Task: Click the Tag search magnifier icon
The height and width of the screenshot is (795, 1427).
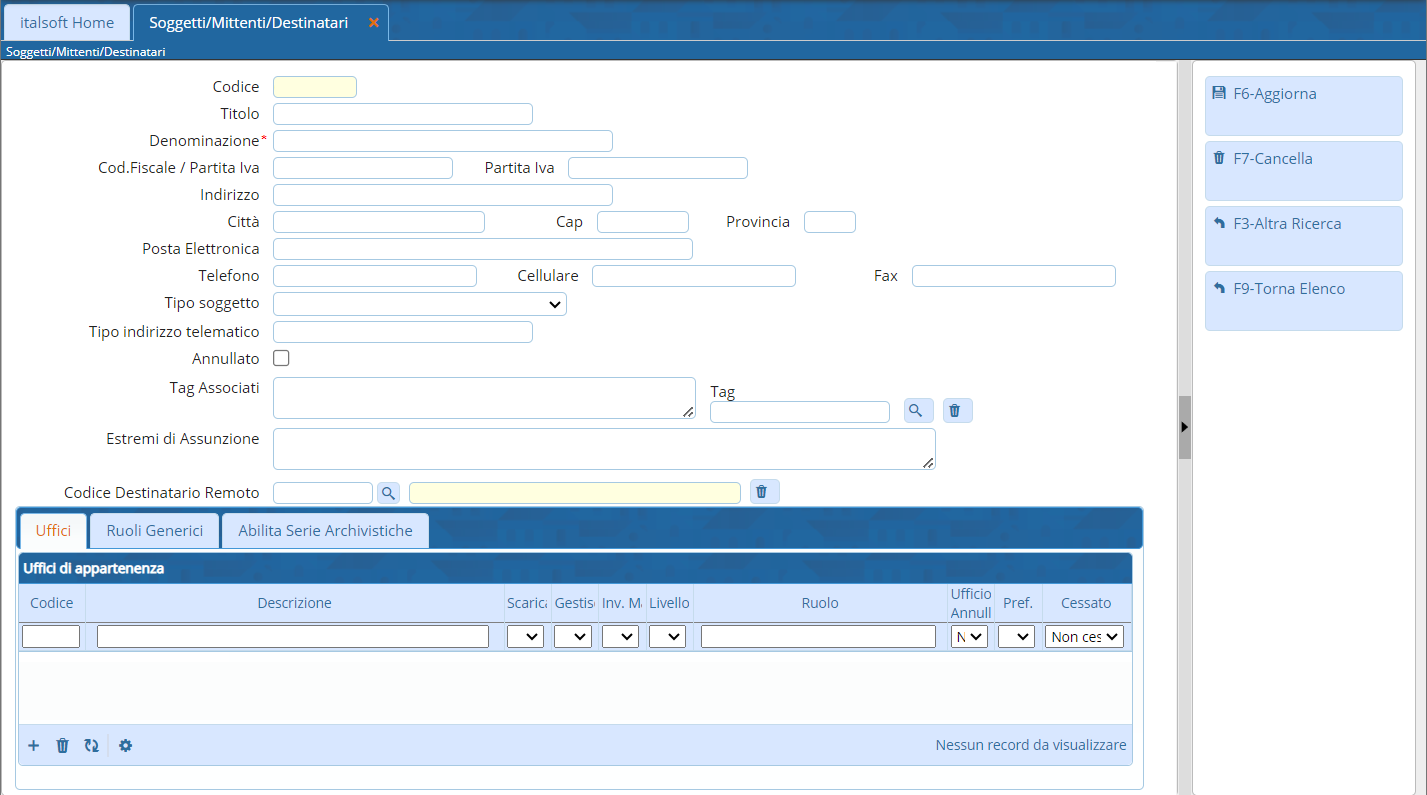Action: (918, 411)
